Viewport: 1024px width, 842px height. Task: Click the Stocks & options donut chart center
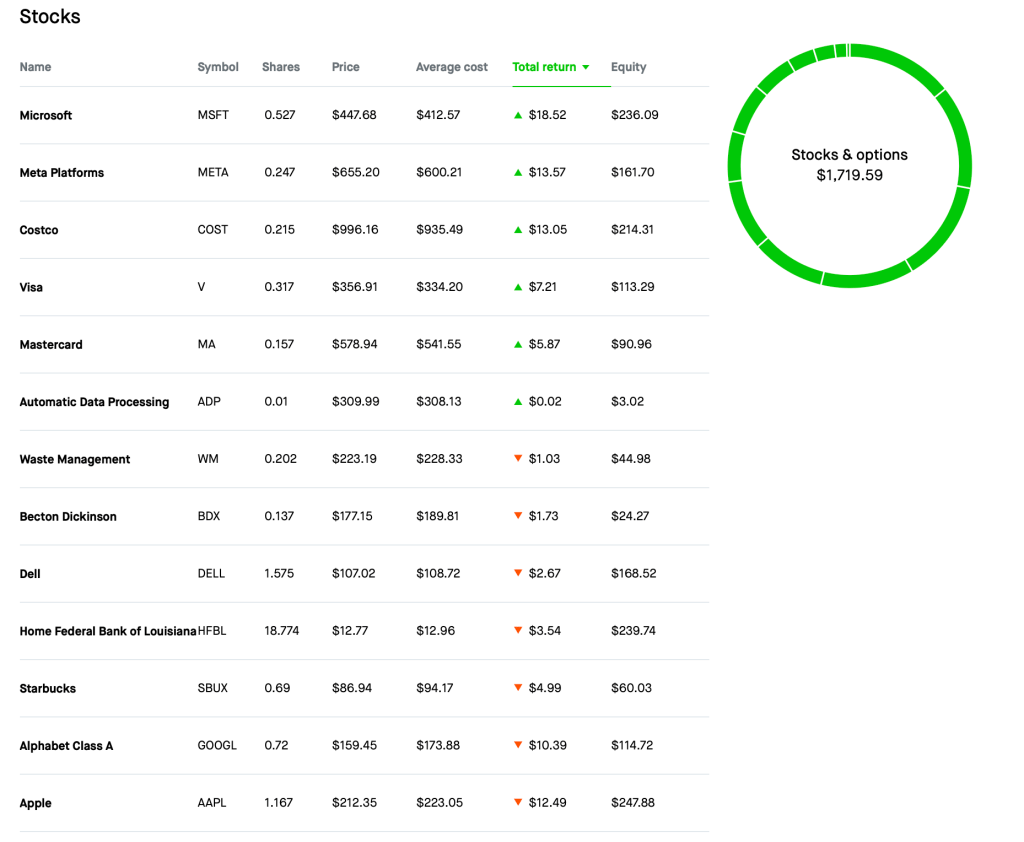(x=849, y=165)
